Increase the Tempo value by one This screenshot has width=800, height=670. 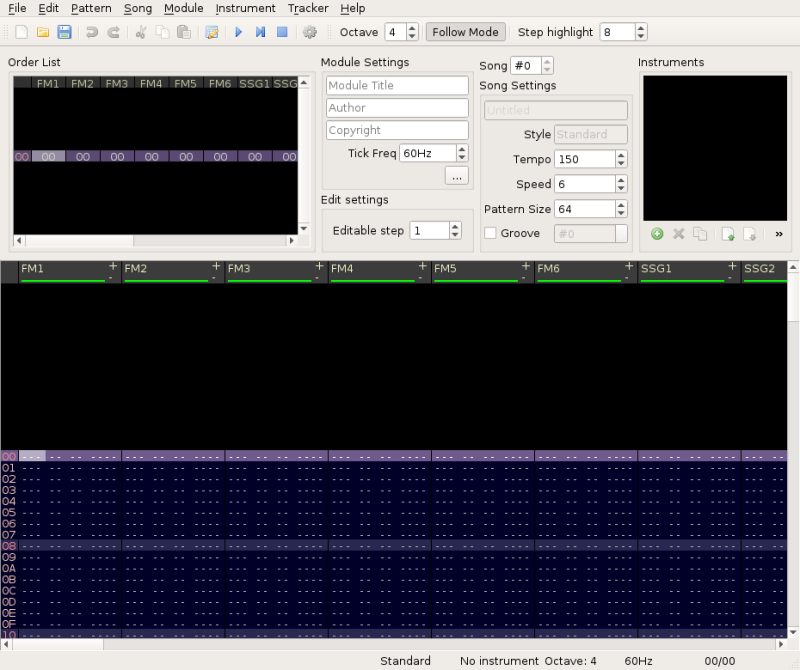tap(621, 155)
